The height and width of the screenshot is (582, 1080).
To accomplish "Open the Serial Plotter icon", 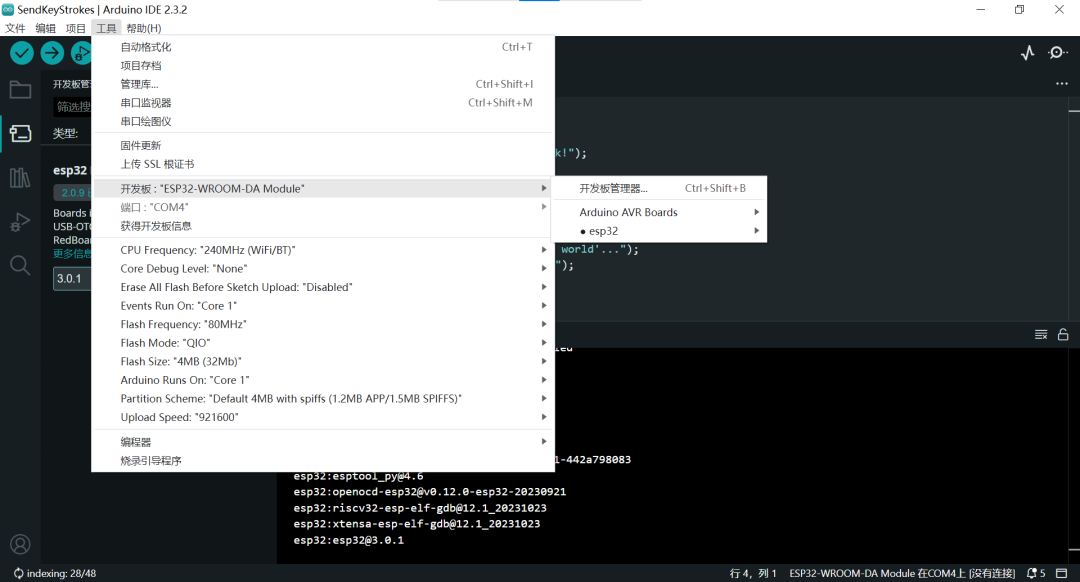I will 1027,52.
